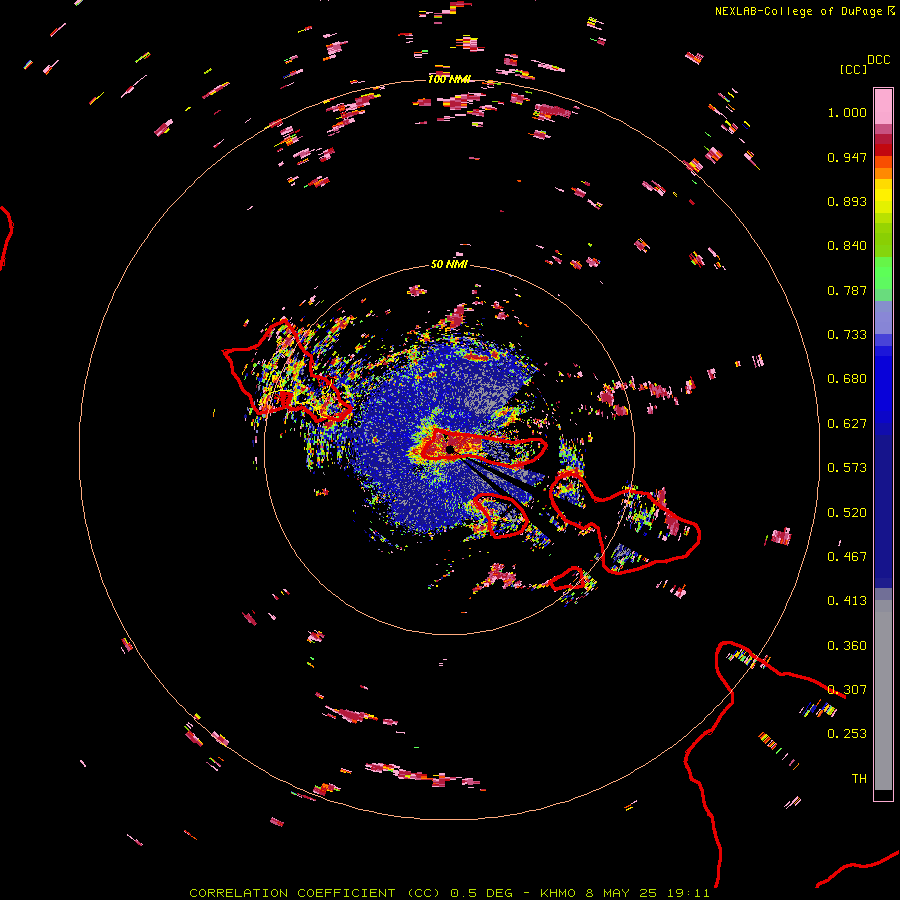Viewport: 900px width, 900px height.
Task: Select the 0.307 scale value
Action: point(847,690)
